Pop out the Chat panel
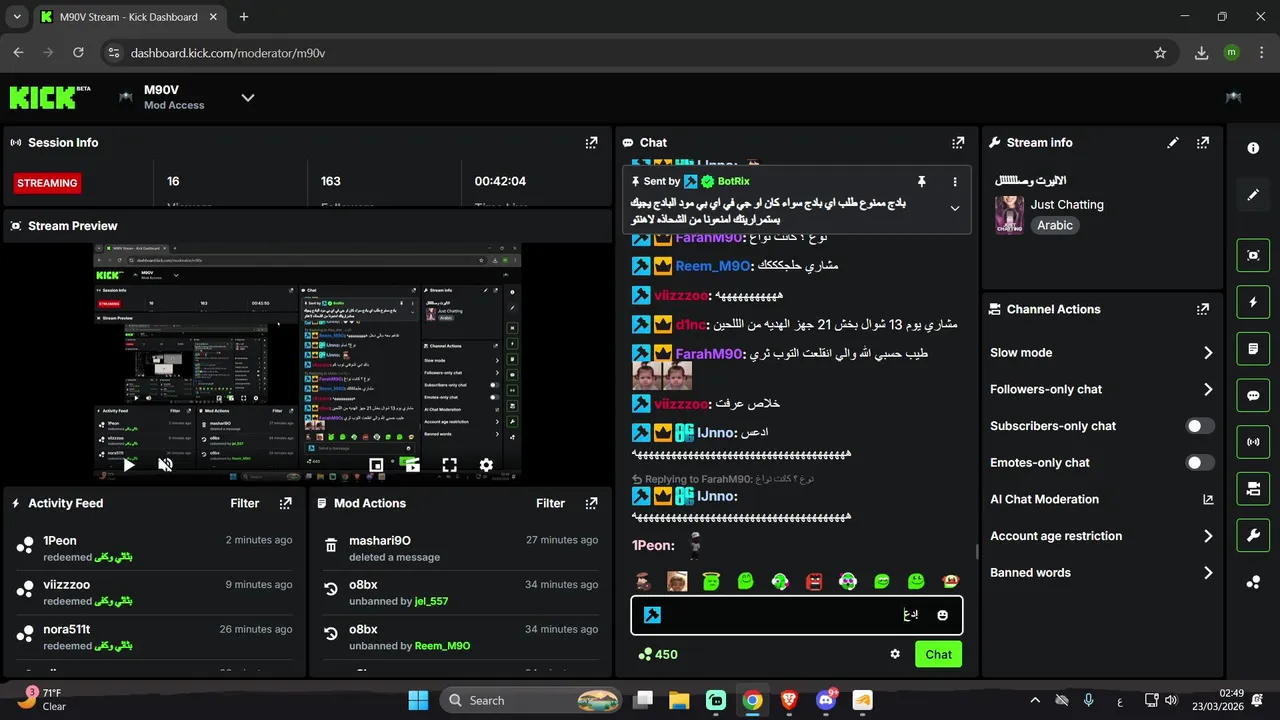The width and height of the screenshot is (1280, 720). click(958, 143)
